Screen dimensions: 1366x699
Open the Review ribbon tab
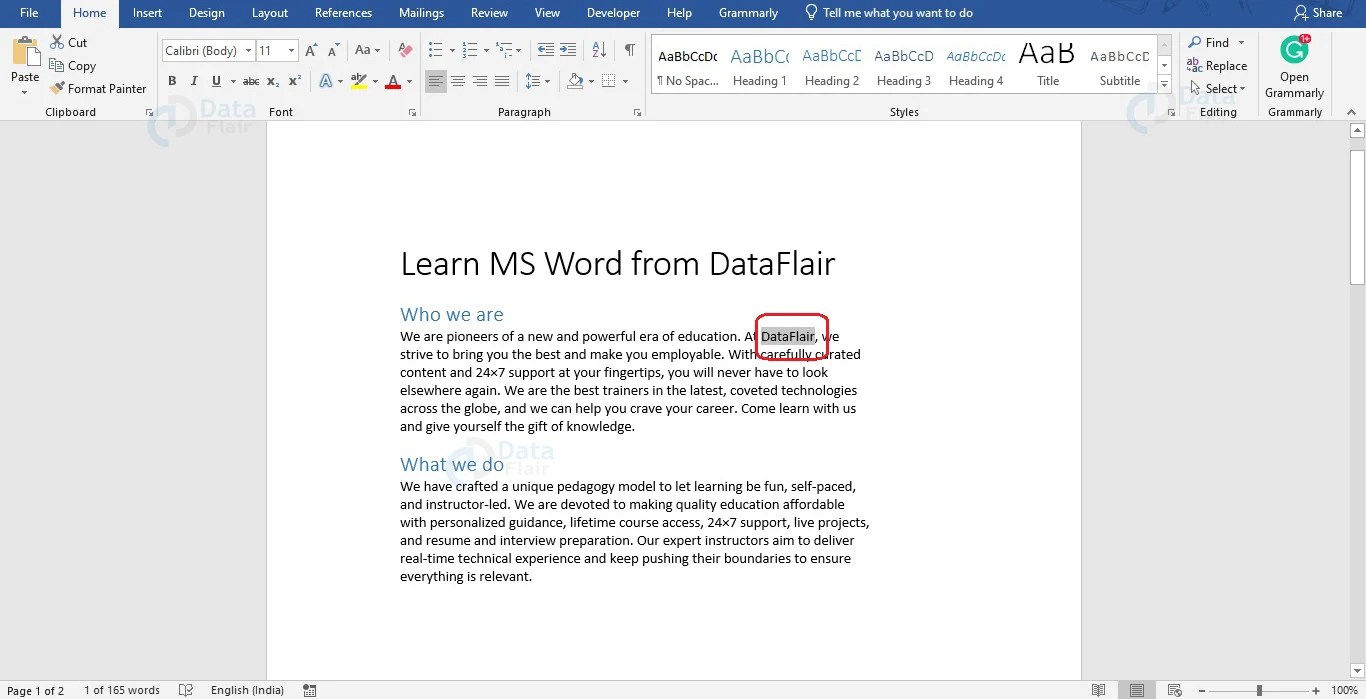(x=489, y=13)
